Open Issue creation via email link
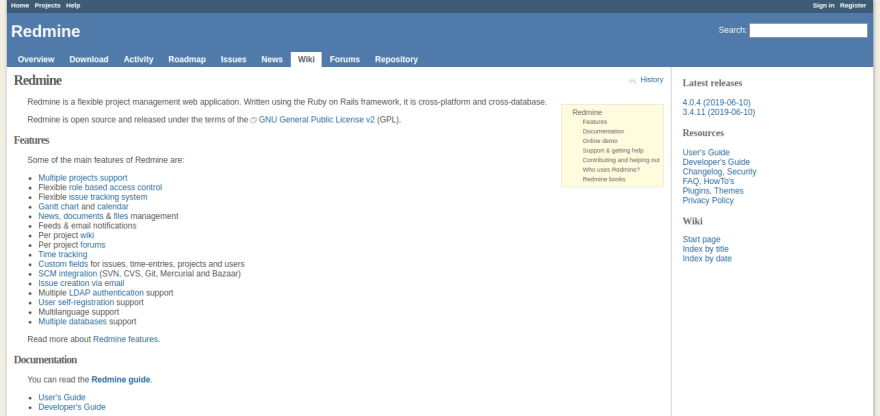This screenshot has height=416, width=880. [x=81, y=283]
